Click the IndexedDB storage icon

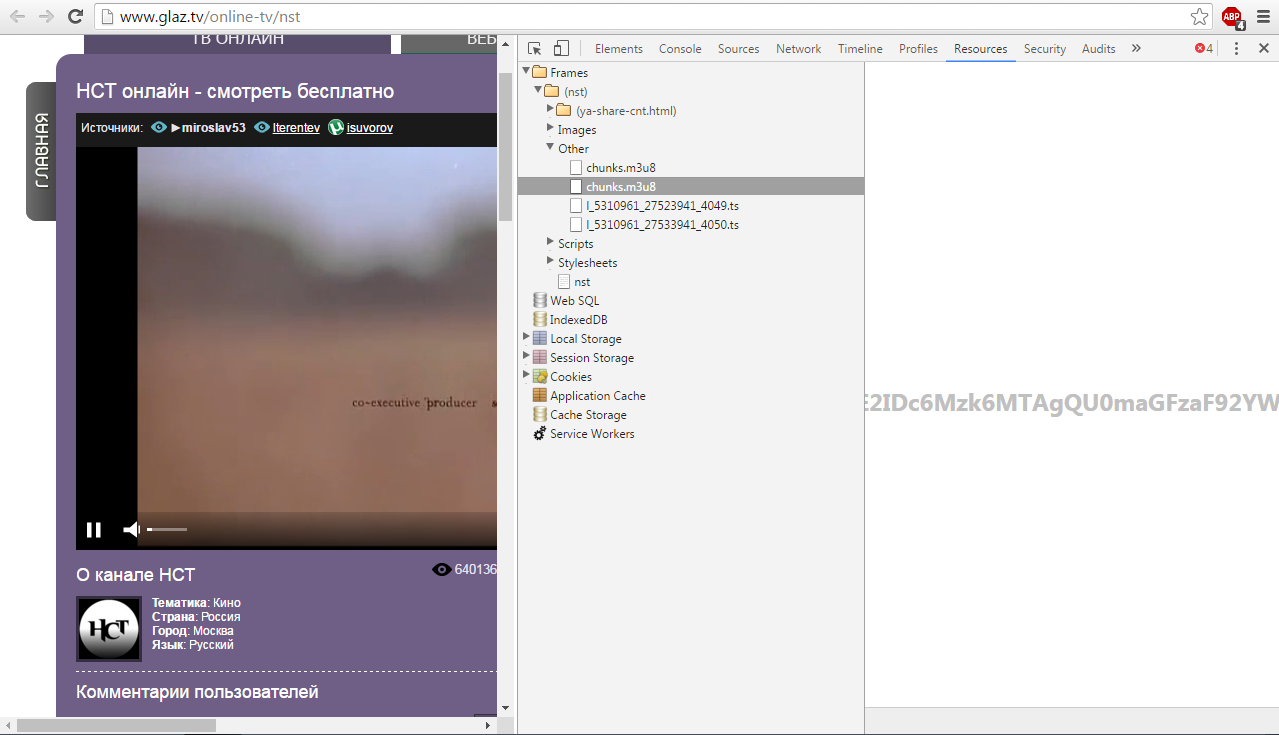538,319
